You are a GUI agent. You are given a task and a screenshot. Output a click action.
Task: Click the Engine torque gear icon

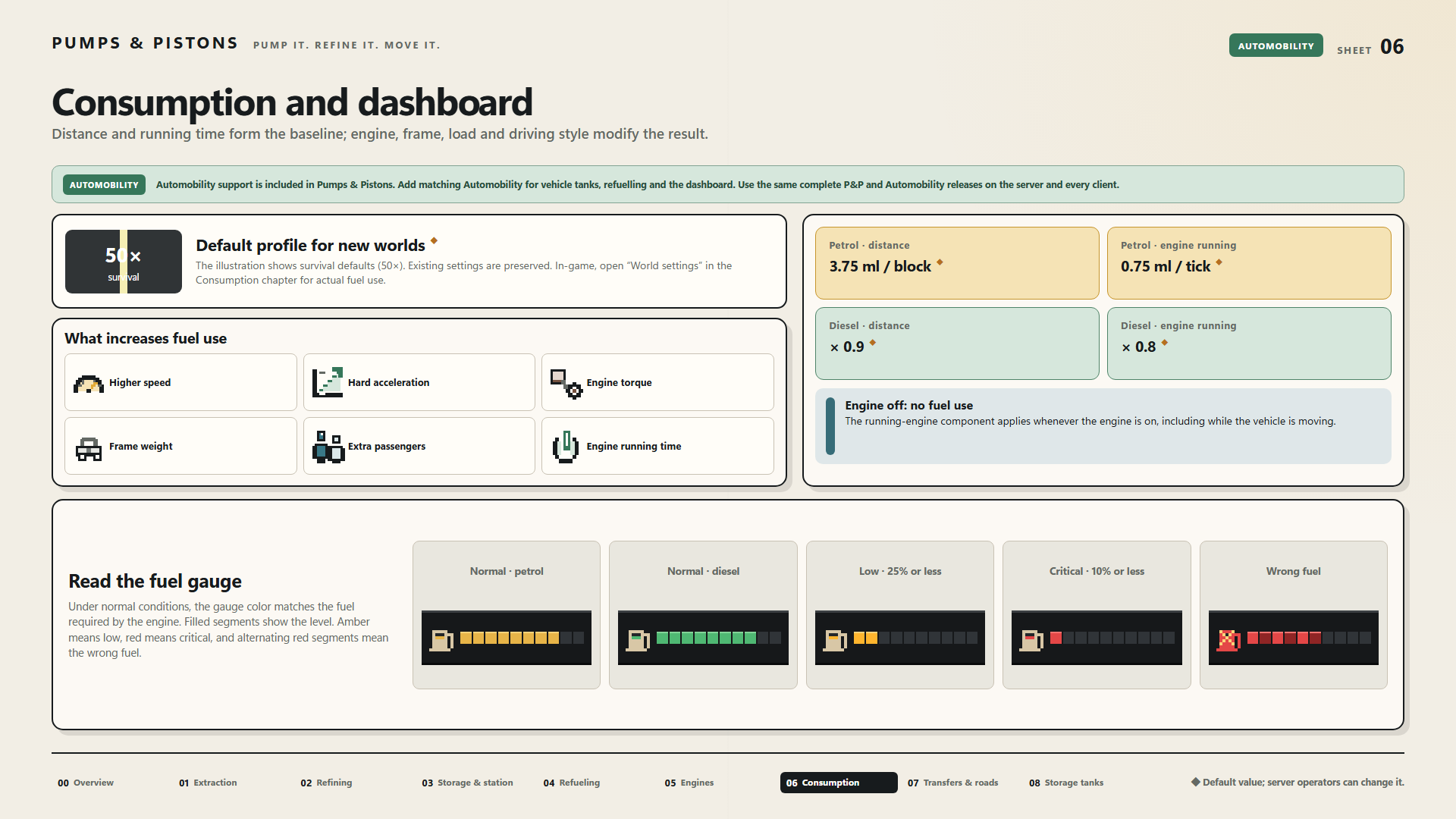[x=566, y=384]
